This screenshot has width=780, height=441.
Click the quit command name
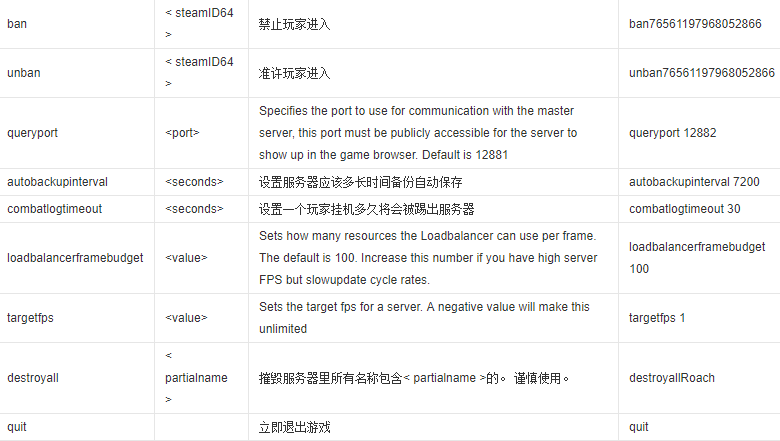pyautogui.click(x=17, y=427)
